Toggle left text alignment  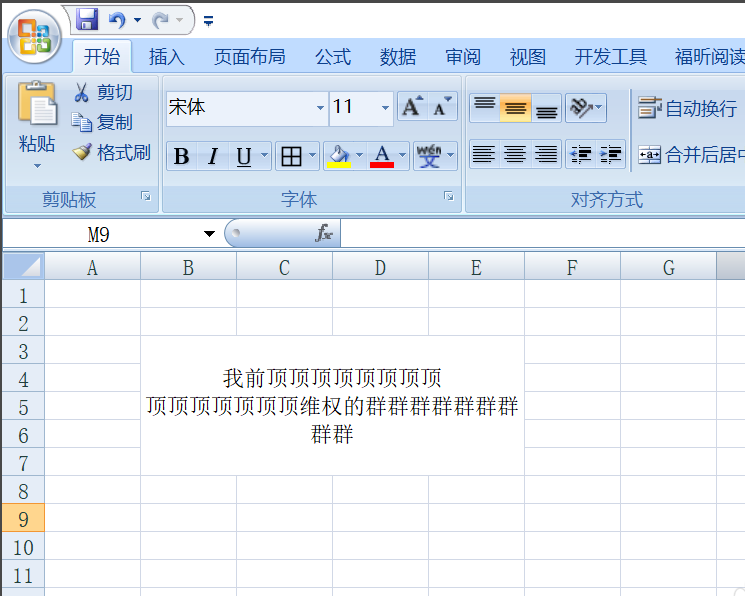(485, 154)
